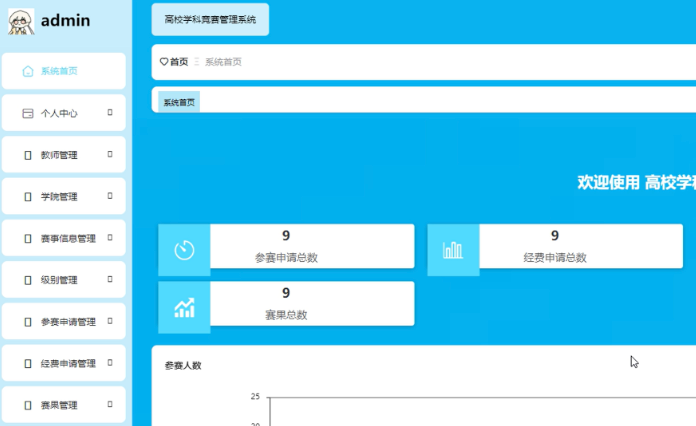Click the growth chart icon on 赛果总数 card
696x426 pixels.
pyautogui.click(x=184, y=307)
